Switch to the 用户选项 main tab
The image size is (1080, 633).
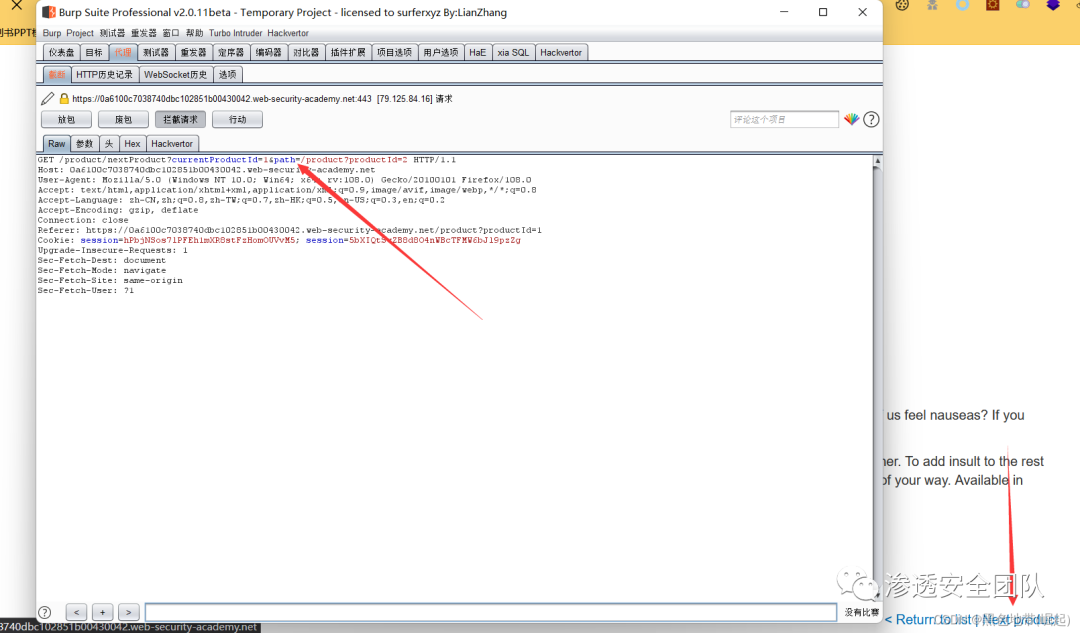click(441, 52)
